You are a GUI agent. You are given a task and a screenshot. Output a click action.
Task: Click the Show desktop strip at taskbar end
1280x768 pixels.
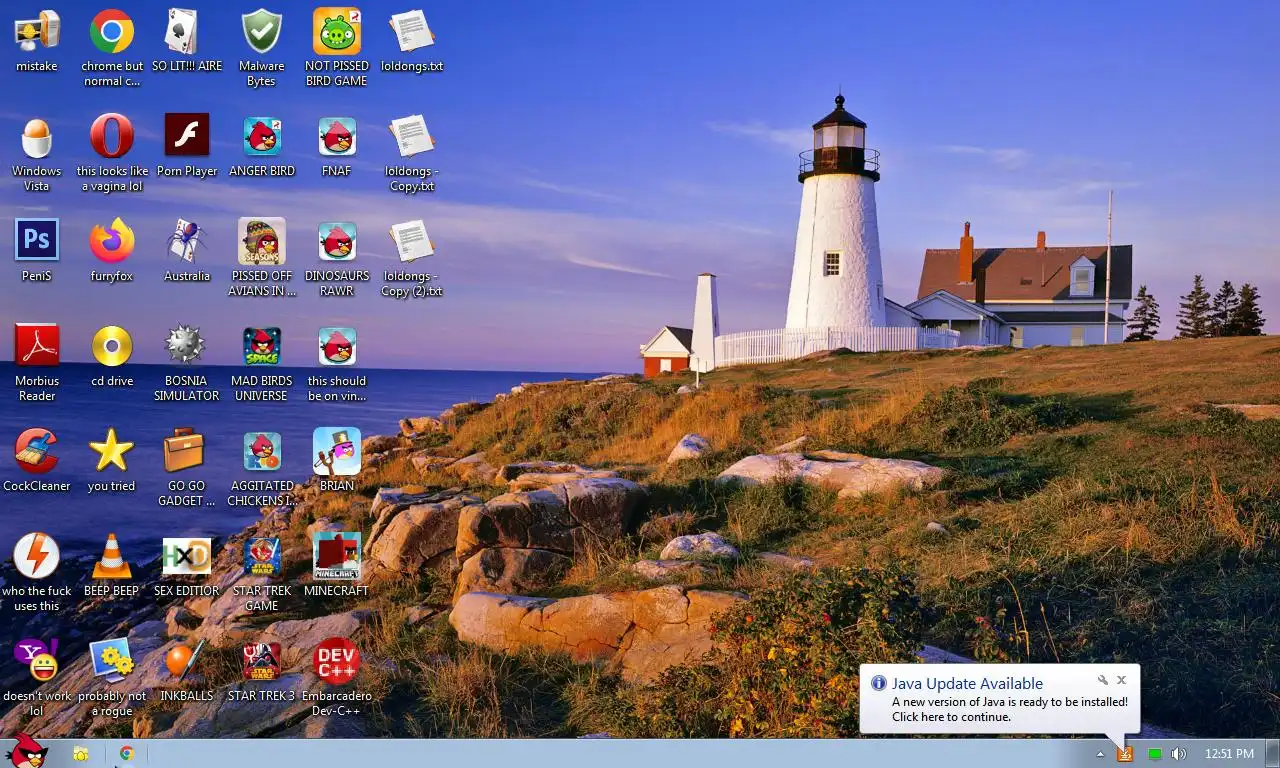pyautogui.click(x=1272, y=754)
